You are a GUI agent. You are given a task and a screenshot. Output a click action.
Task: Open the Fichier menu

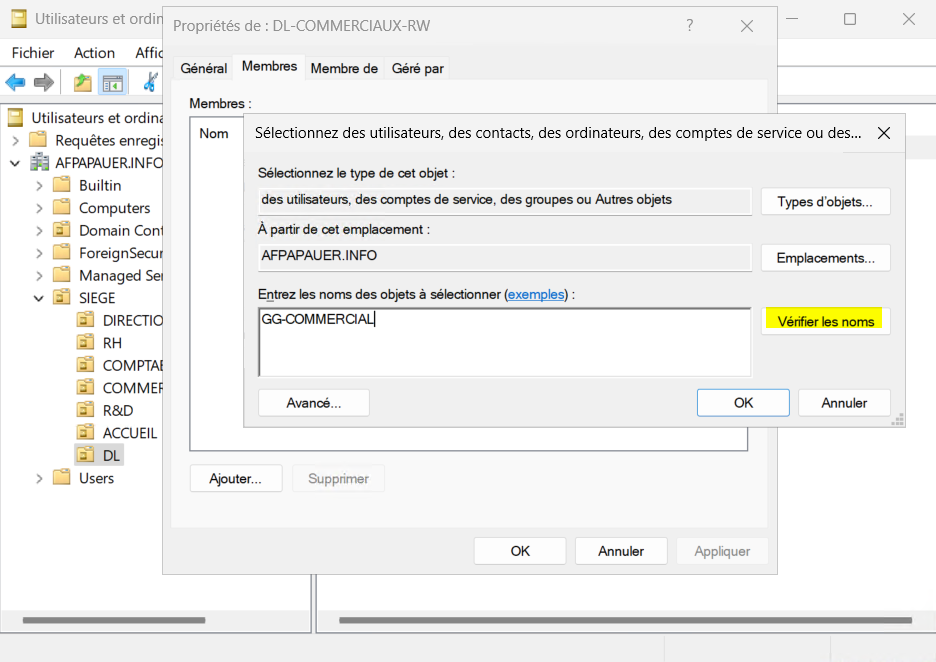coord(33,53)
